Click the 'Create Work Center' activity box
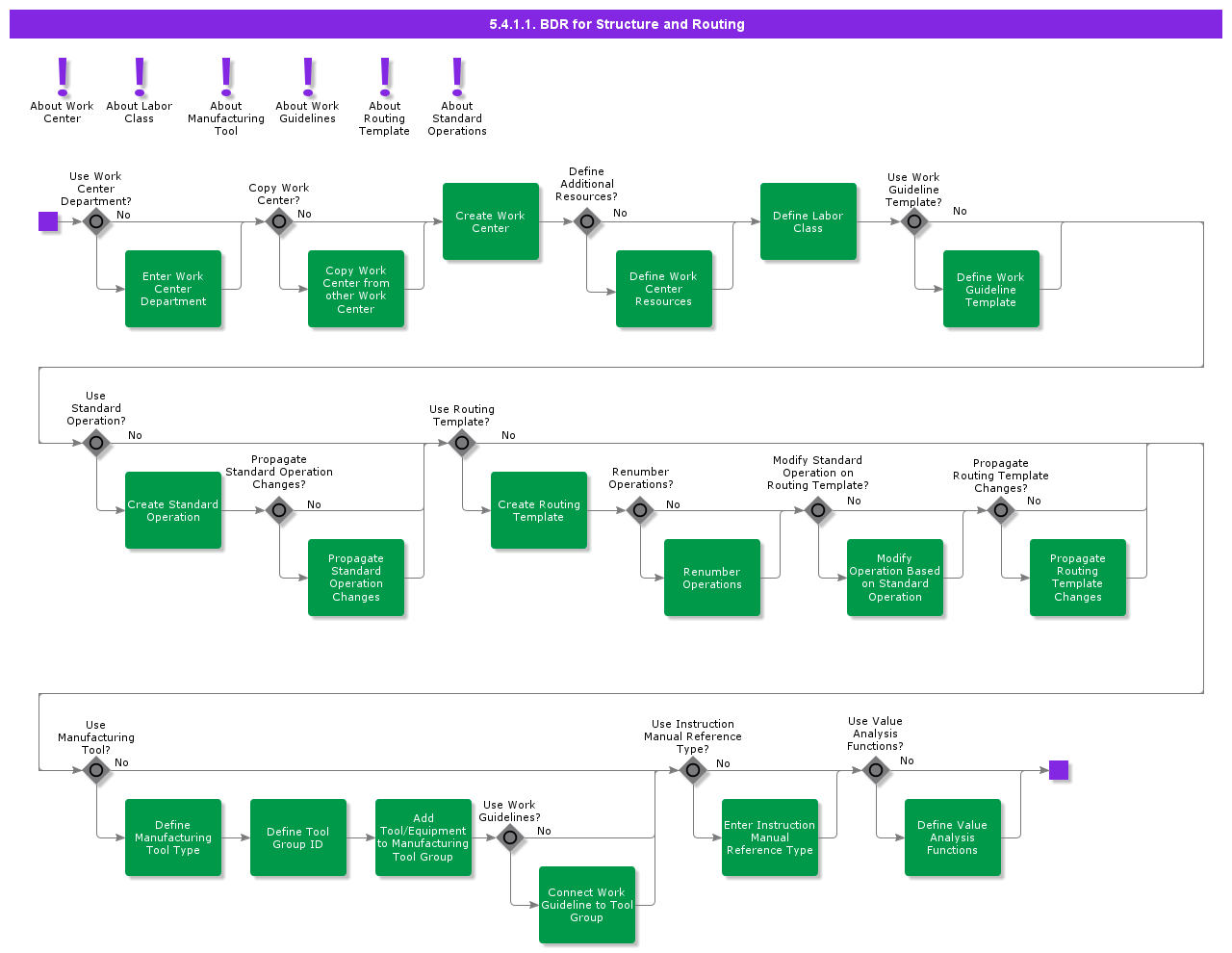The width and height of the screenshot is (1232, 953). (x=491, y=221)
